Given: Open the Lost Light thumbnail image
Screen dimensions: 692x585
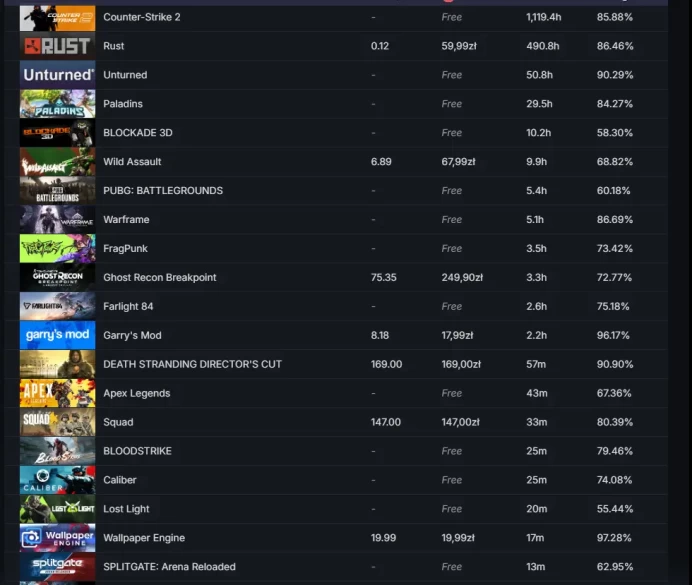Looking at the screenshot, I should 57,509.
